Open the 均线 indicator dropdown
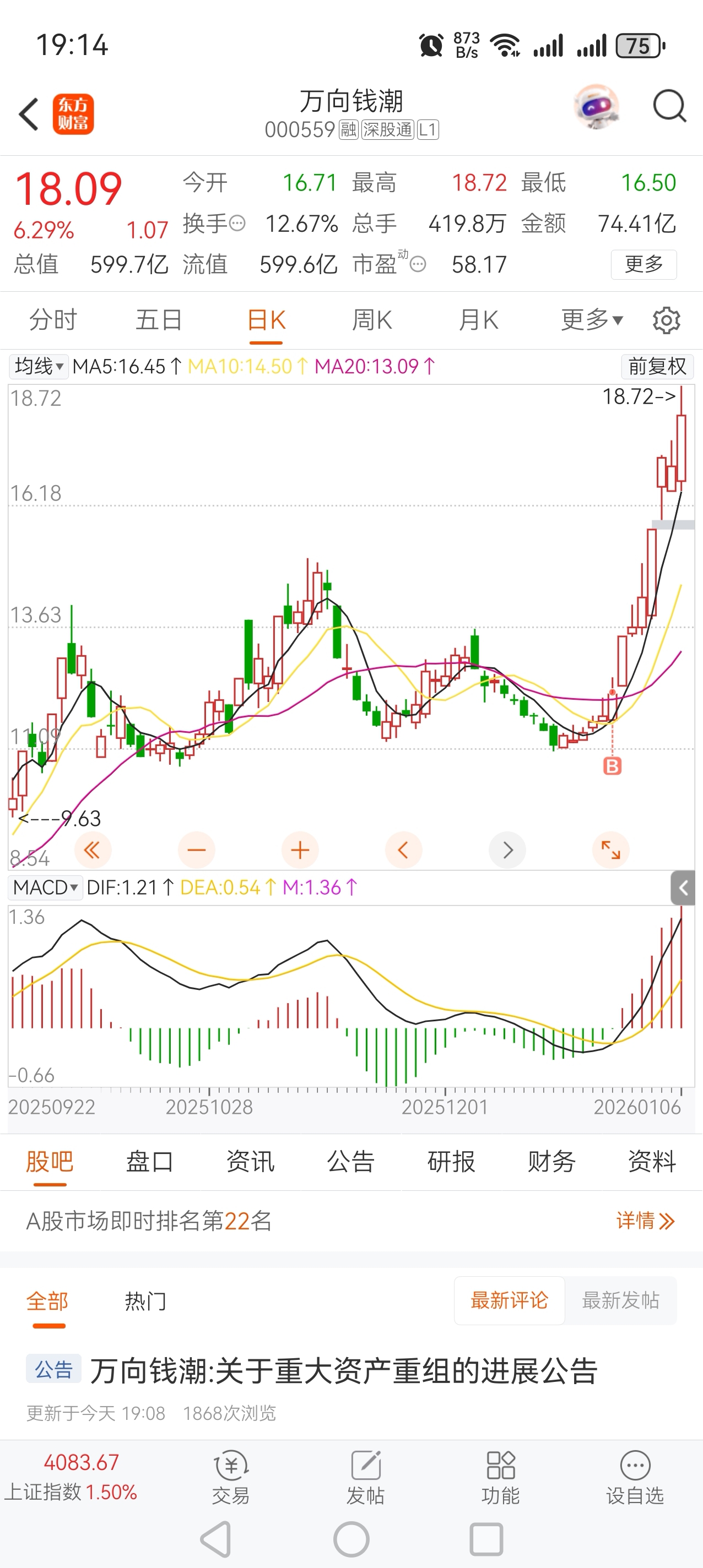Image resolution: width=703 pixels, height=1568 pixels. [39, 367]
